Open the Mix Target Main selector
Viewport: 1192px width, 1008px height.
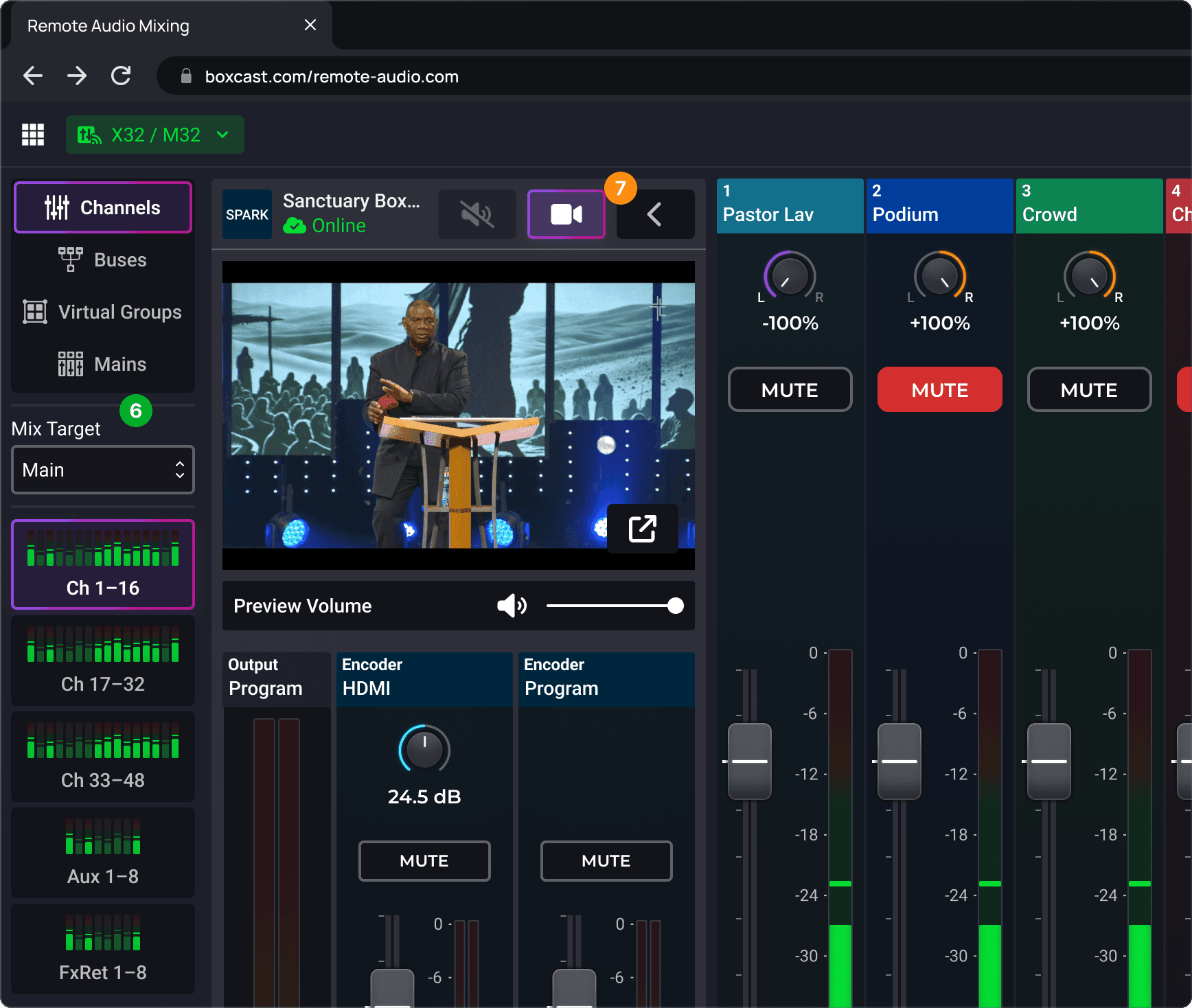click(x=103, y=470)
